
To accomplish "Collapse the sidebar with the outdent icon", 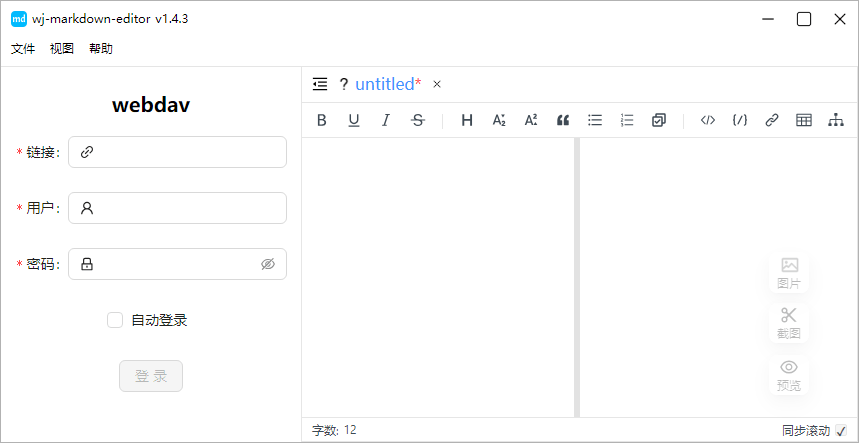I will (x=320, y=84).
